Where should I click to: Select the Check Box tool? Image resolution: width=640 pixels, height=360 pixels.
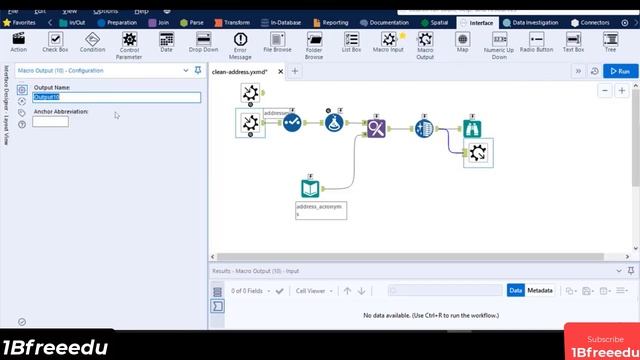tap(55, 42)
